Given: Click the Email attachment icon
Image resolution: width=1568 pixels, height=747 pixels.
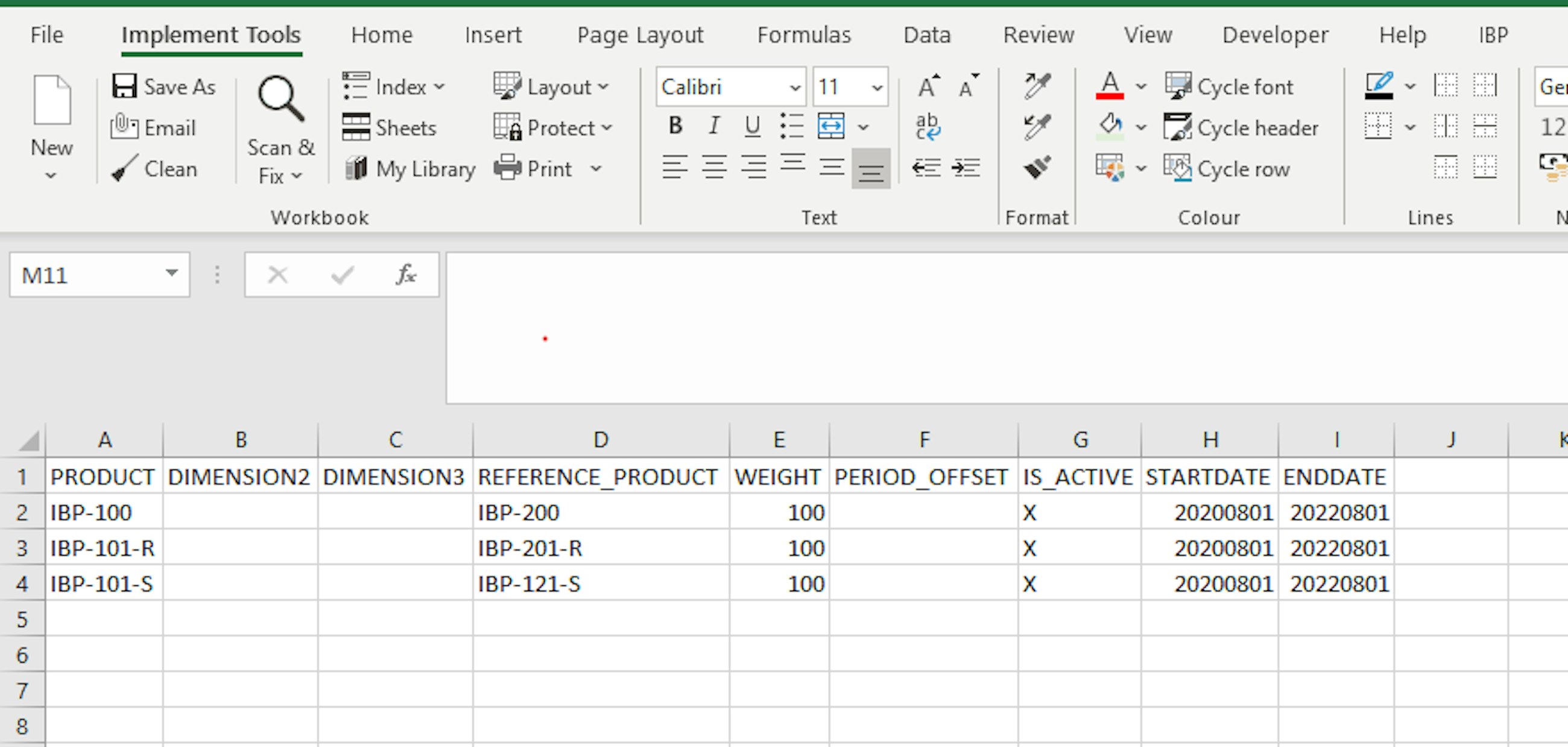Looking at the screenshot, I should tap(125, 128).
